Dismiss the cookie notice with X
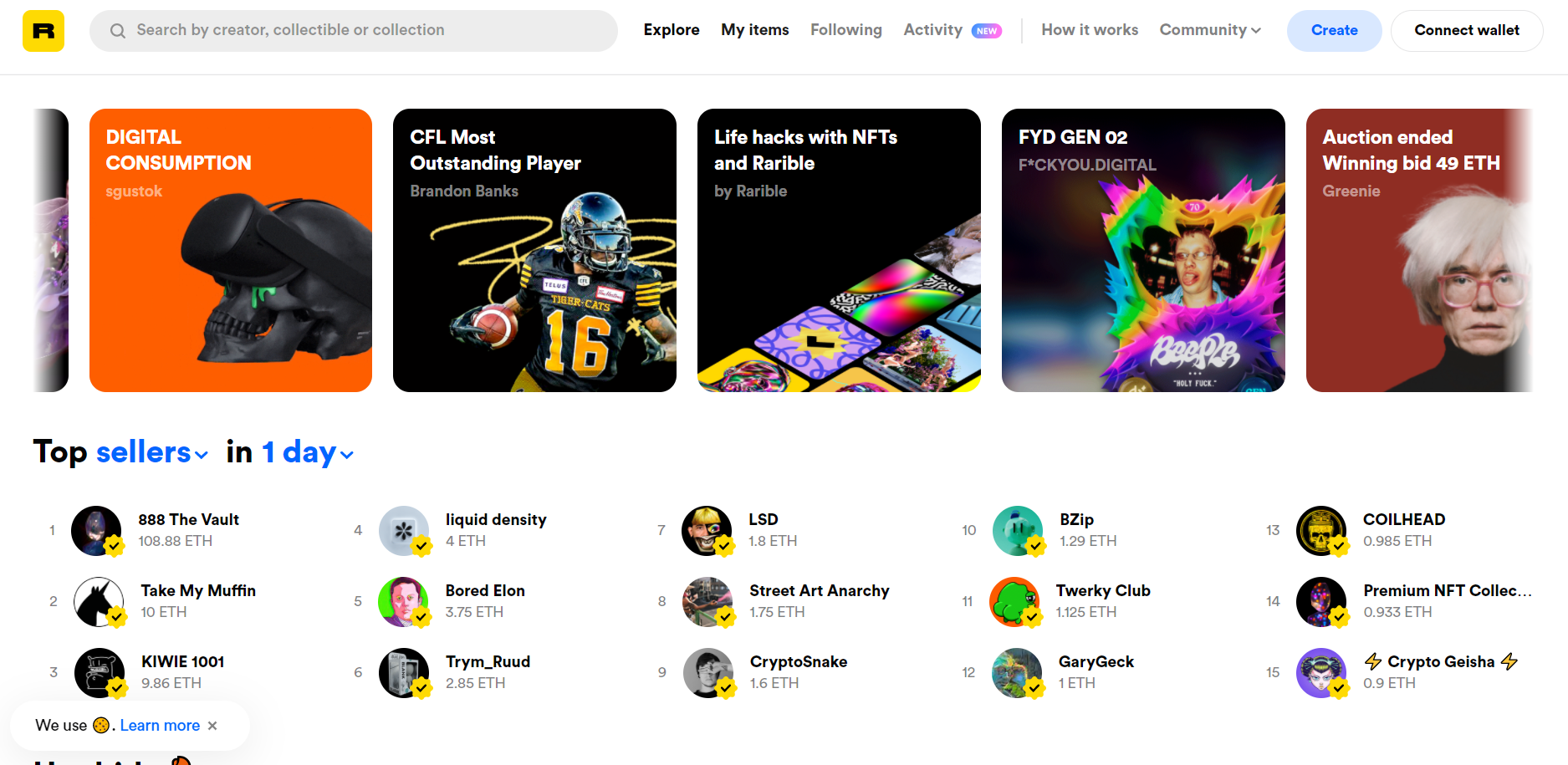The height and width of the screenshot is (765, 1568). click(x=212, y=726)
